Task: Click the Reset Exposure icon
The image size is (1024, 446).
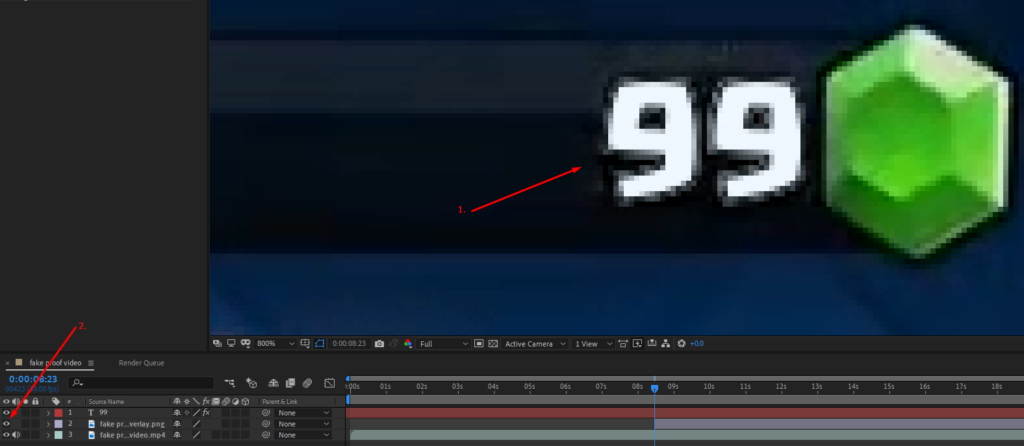Action: 682,343
